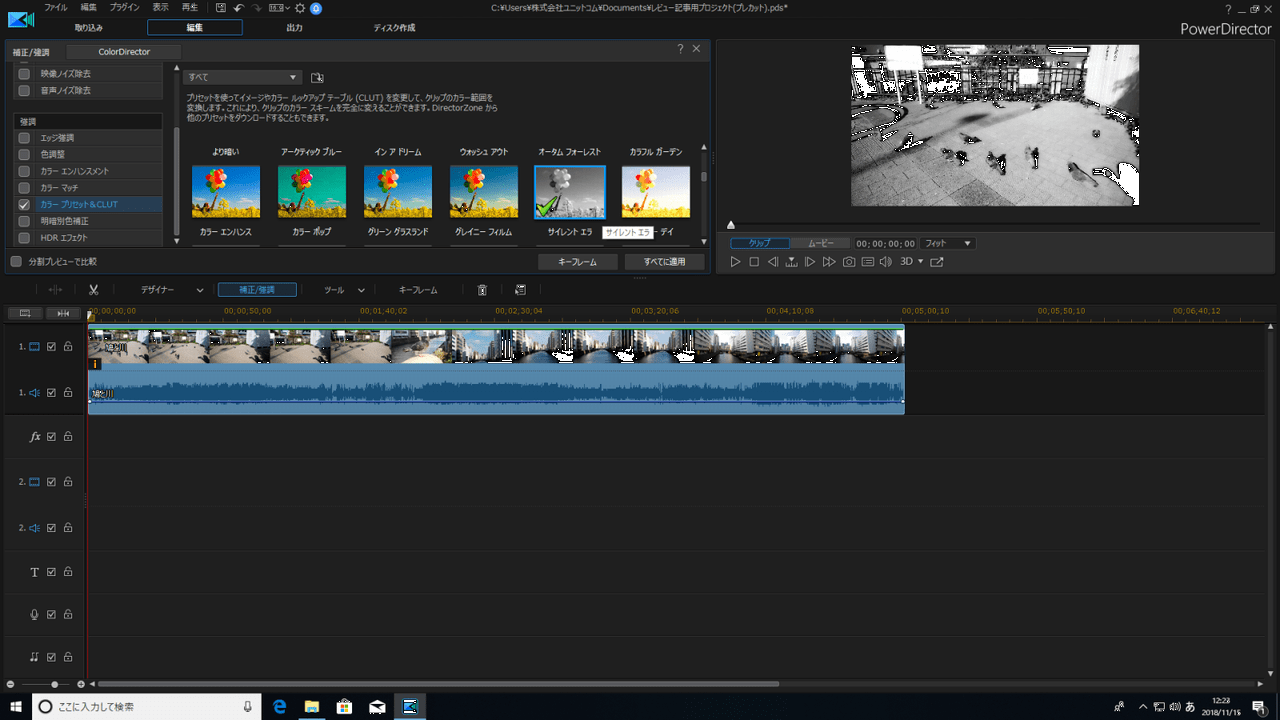Toggle 分割プレビューで比較 checkbox
The height and width of the screenshot is (720, 1280).
pyautogui.click(x=16, y=262)
